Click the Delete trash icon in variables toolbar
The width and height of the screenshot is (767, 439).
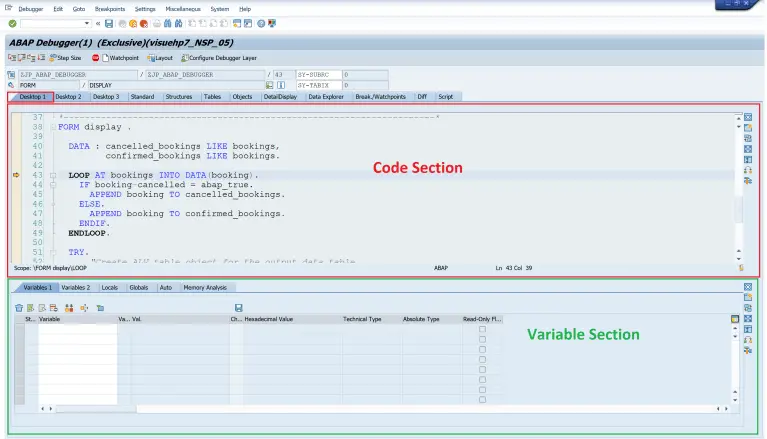[x=19, y=308]
